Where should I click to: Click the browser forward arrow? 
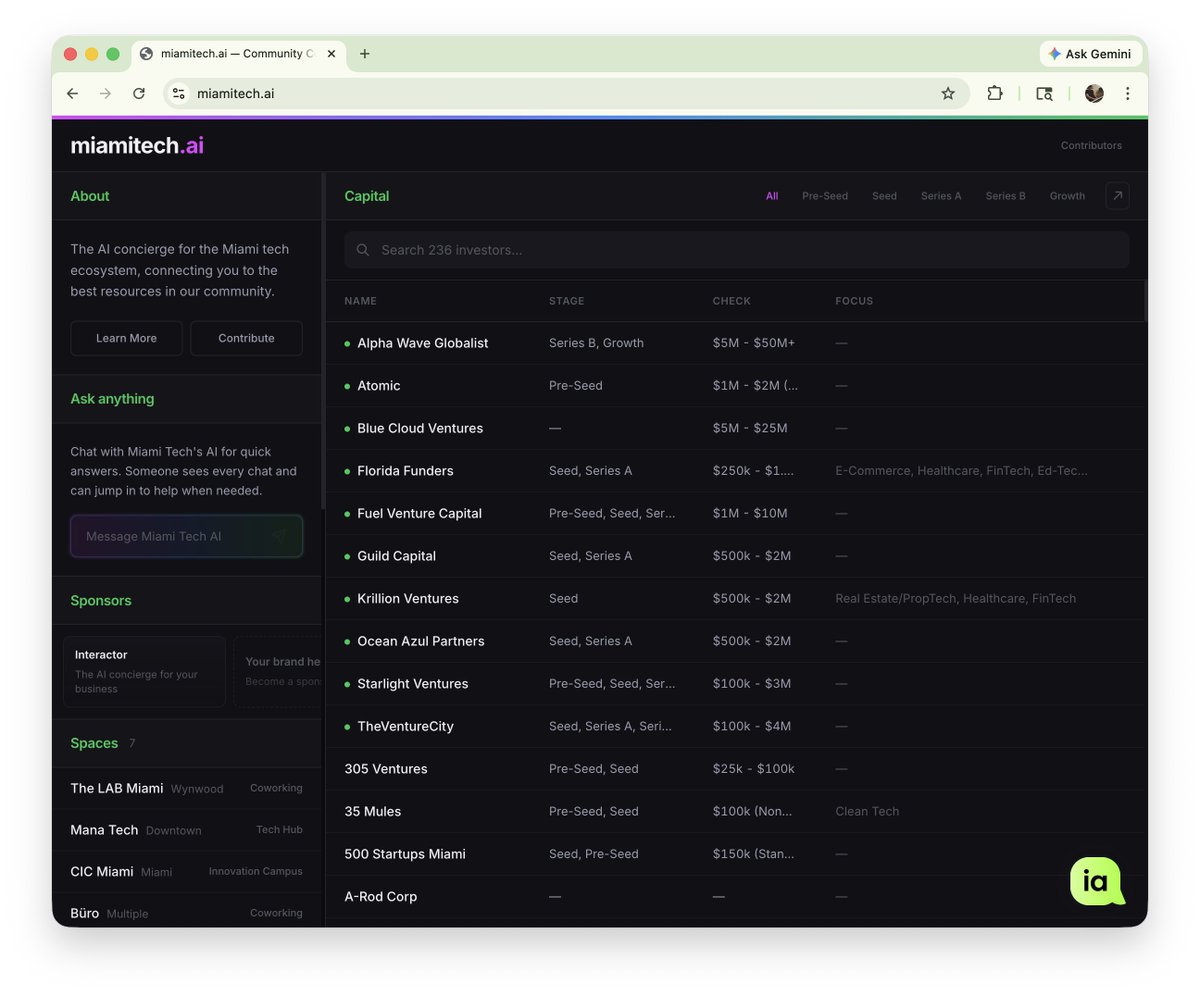(x=105, y=93)
